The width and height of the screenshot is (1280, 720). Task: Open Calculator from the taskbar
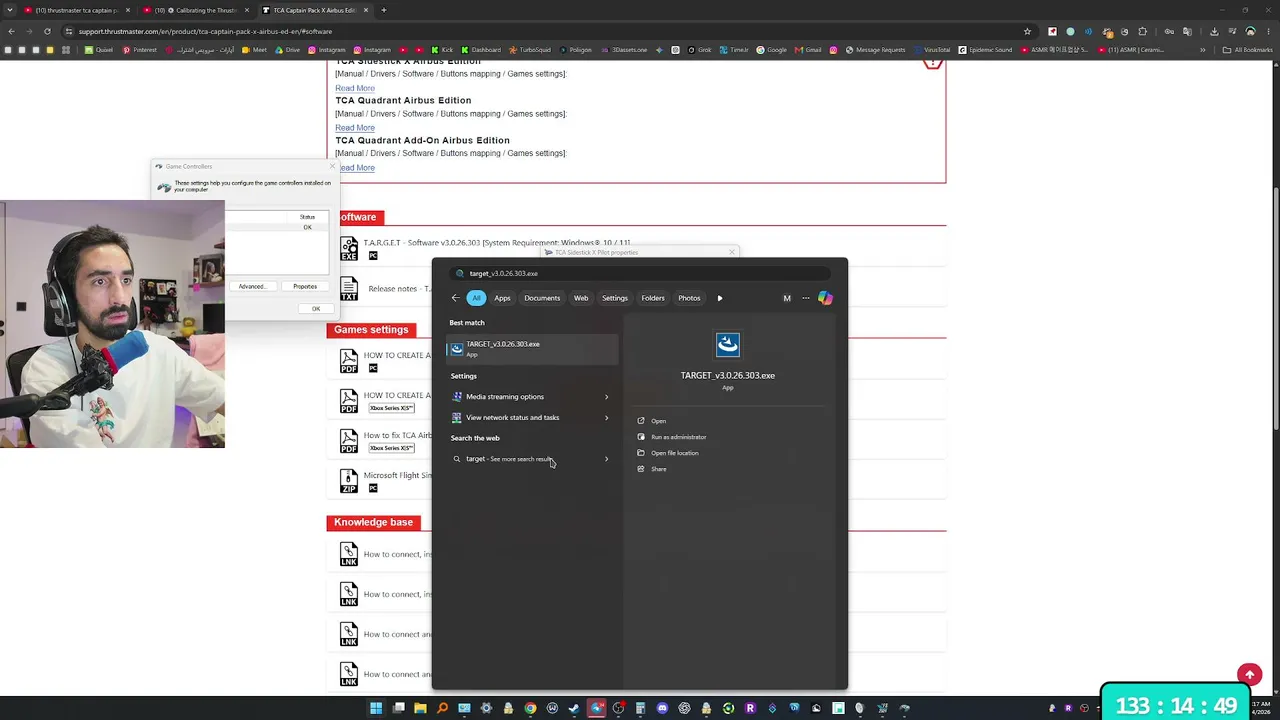tap(640, 708)
